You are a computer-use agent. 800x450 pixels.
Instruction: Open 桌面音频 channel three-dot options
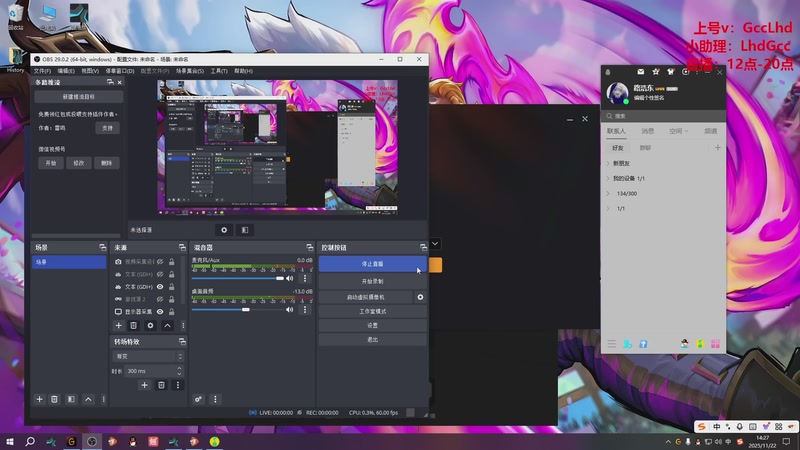pos(305,309)
